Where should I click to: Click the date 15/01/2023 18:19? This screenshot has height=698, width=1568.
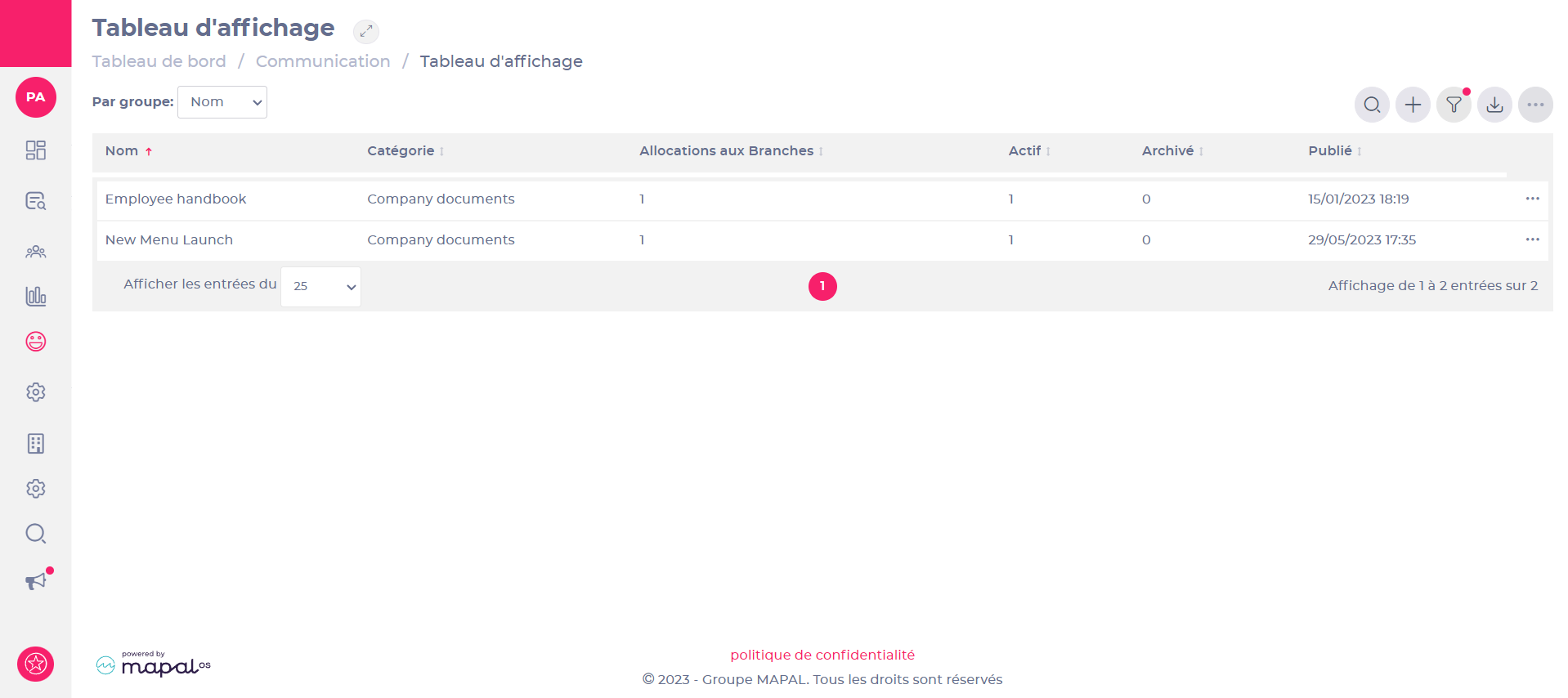click(x=1359, y=199)
